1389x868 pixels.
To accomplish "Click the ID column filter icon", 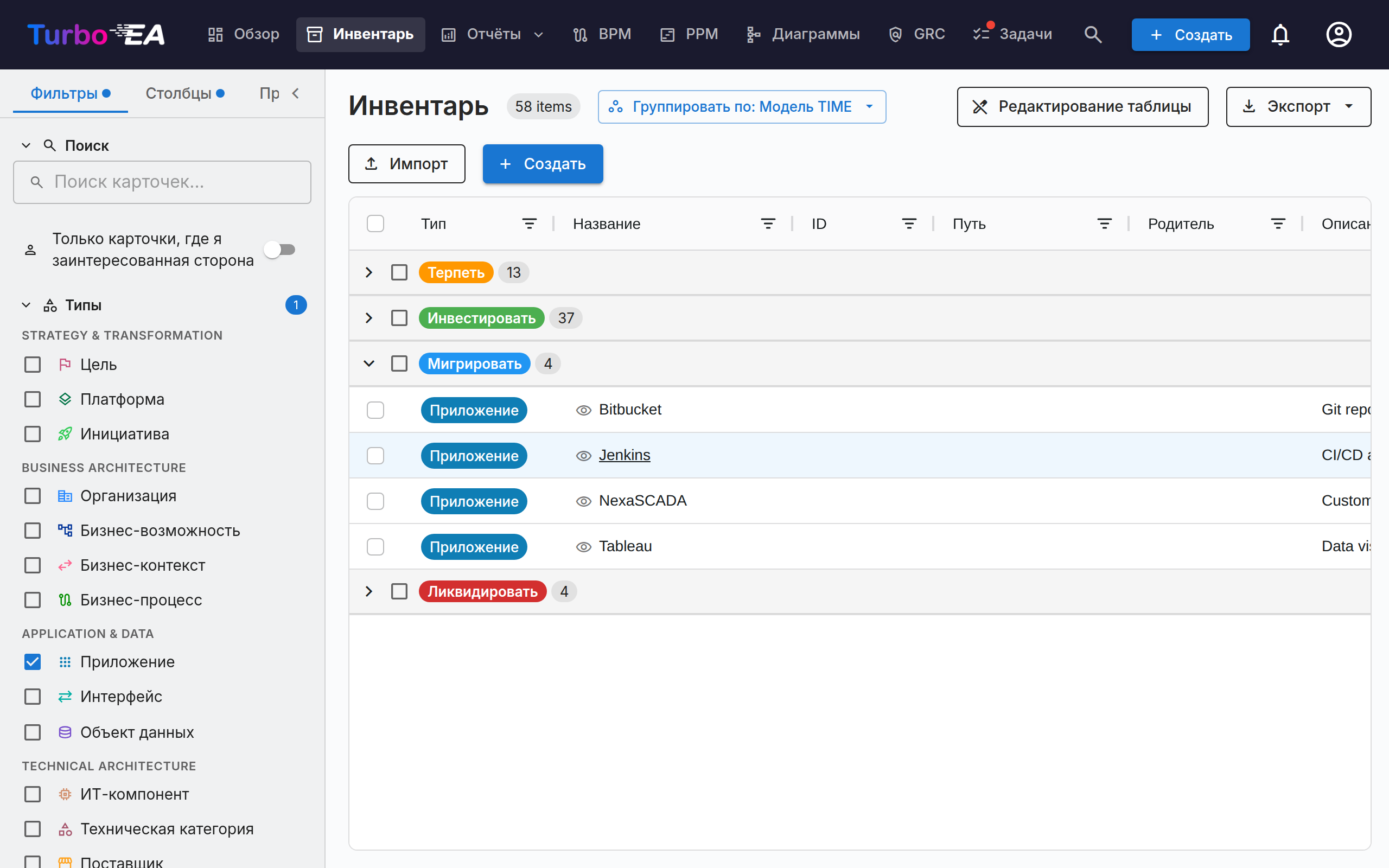I will pyautogui.click(x=909, y=224).
